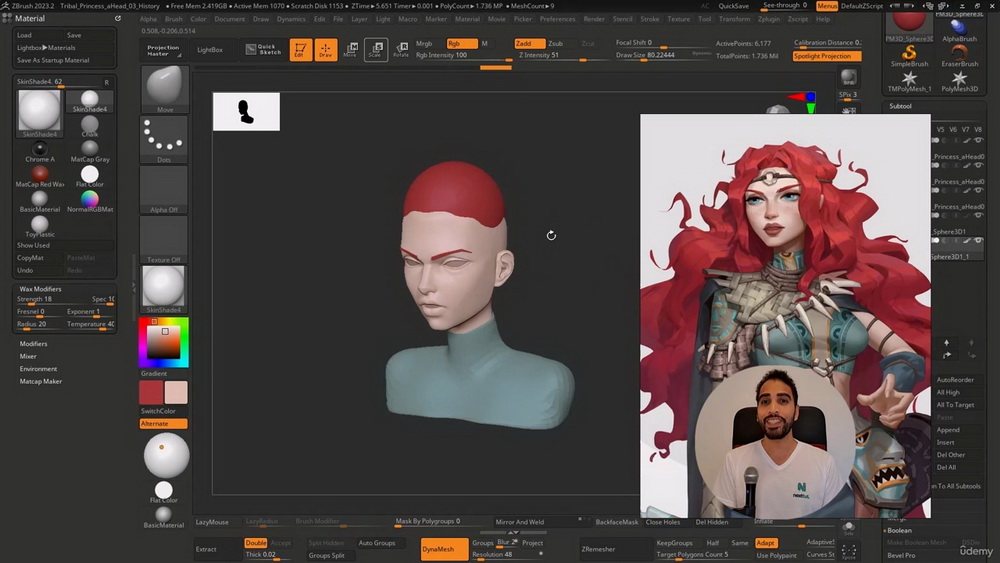Open the Zplugin menu
This screenshot has width=1000, height=563.
(768, 19)
